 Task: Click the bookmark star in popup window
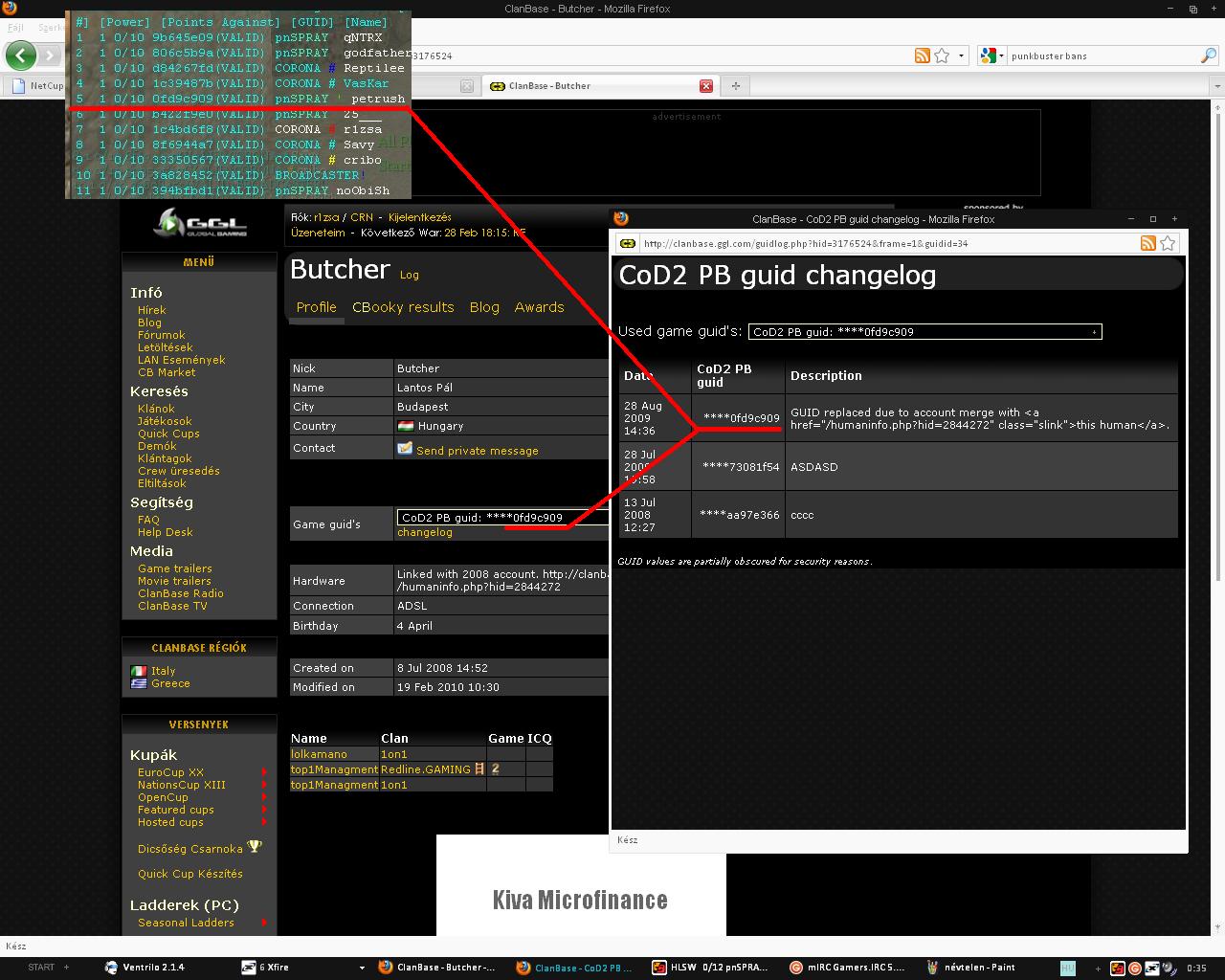(1168, 243)
